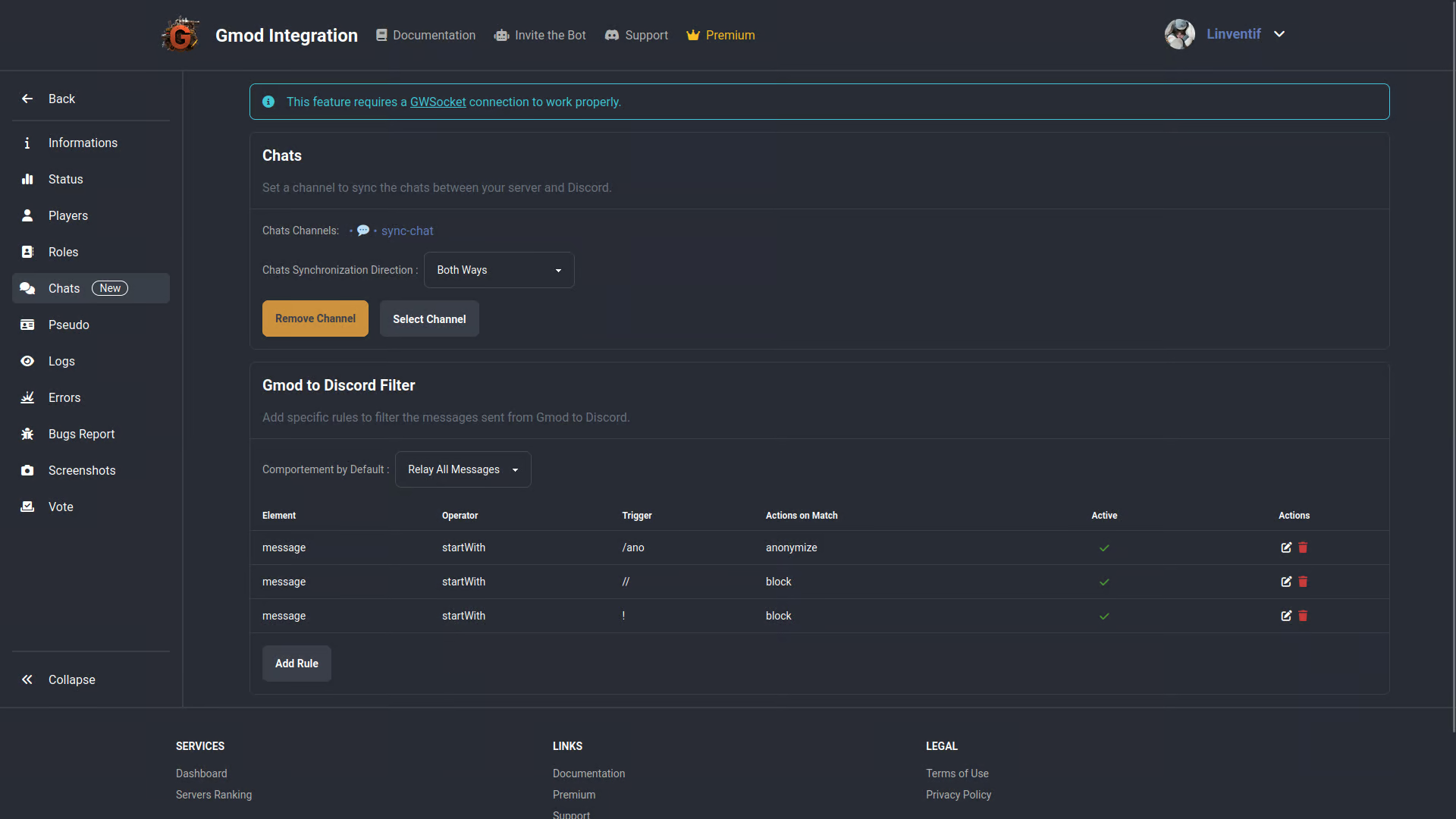Click the Chats speech-bubbles icon in the sidebar
The image size is (1456, 819).
tap(27, 288)
